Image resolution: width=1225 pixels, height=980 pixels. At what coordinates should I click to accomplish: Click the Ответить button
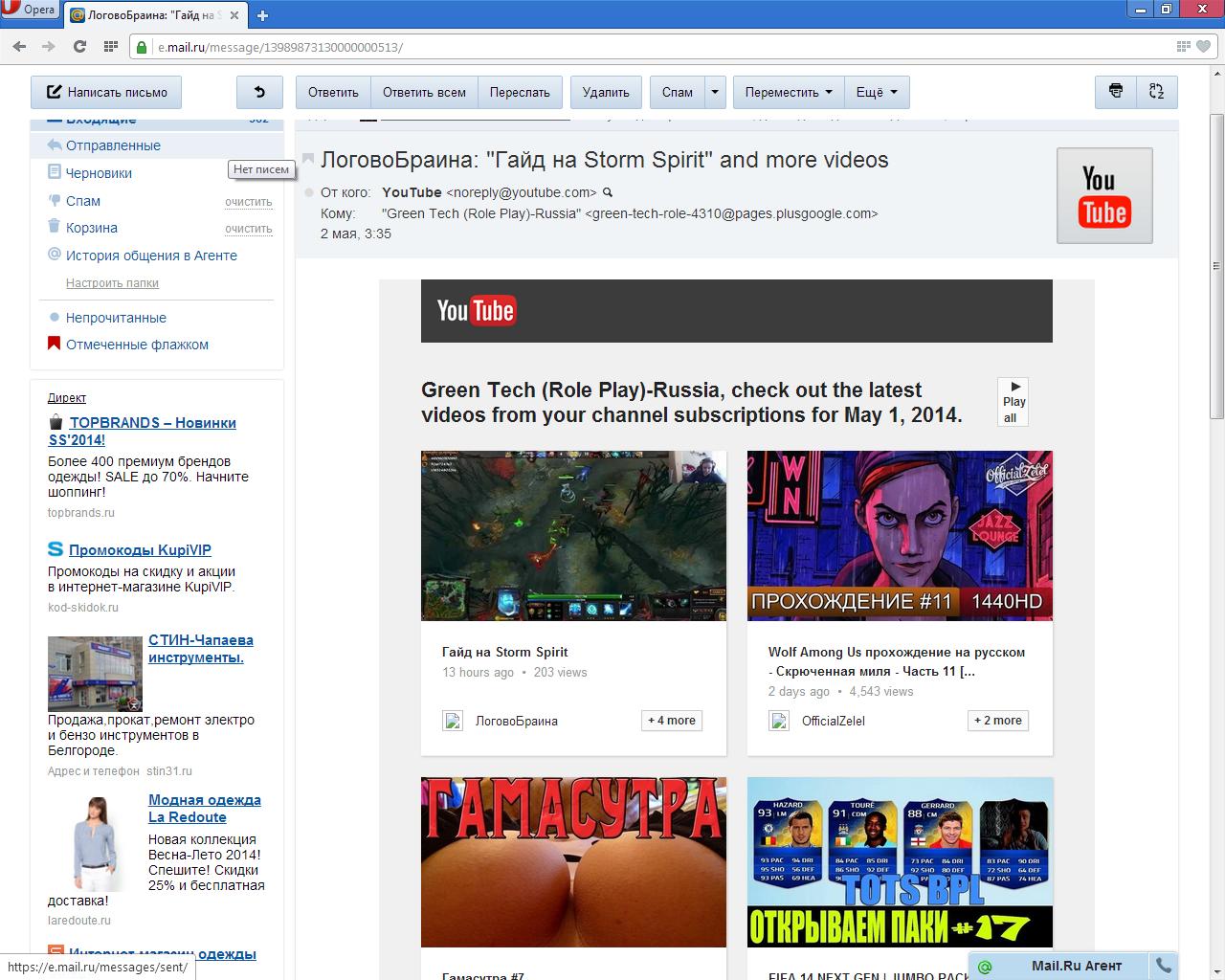tap(333, 92)
